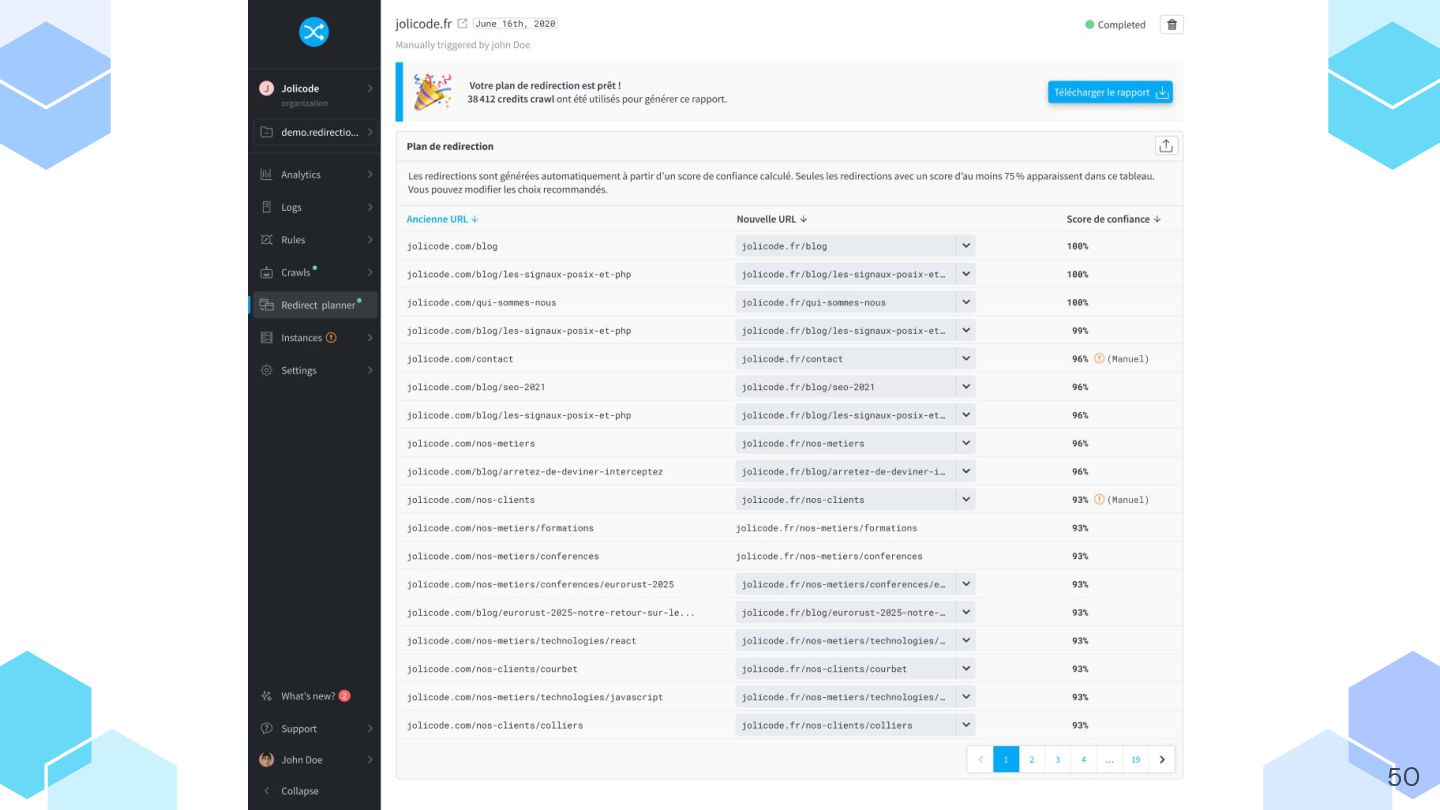This screenshot has height=810, width=1440.
Task: Click warning icon on jolicode.com/contact row
Action: (x=1099, y=358)
